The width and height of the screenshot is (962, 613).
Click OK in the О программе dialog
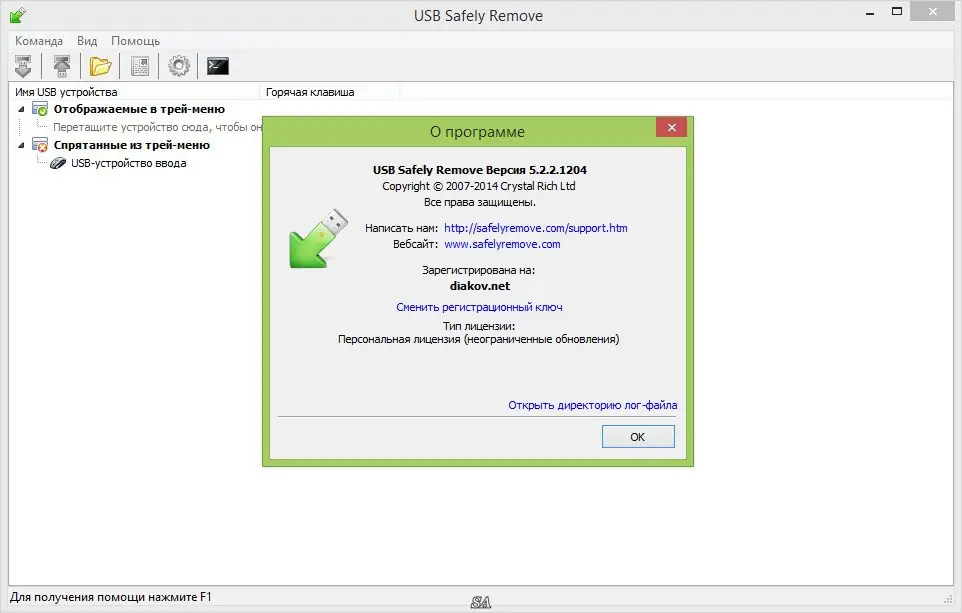pyautogui.click(x=638, y=436)
